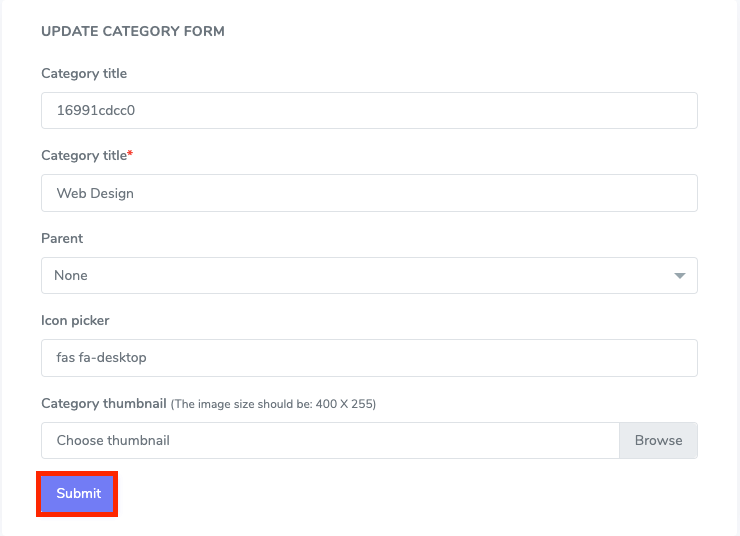The width and height of the screenshot is (740, 536).
Task: Click the red required asterisk
Action: click(130, 155)
